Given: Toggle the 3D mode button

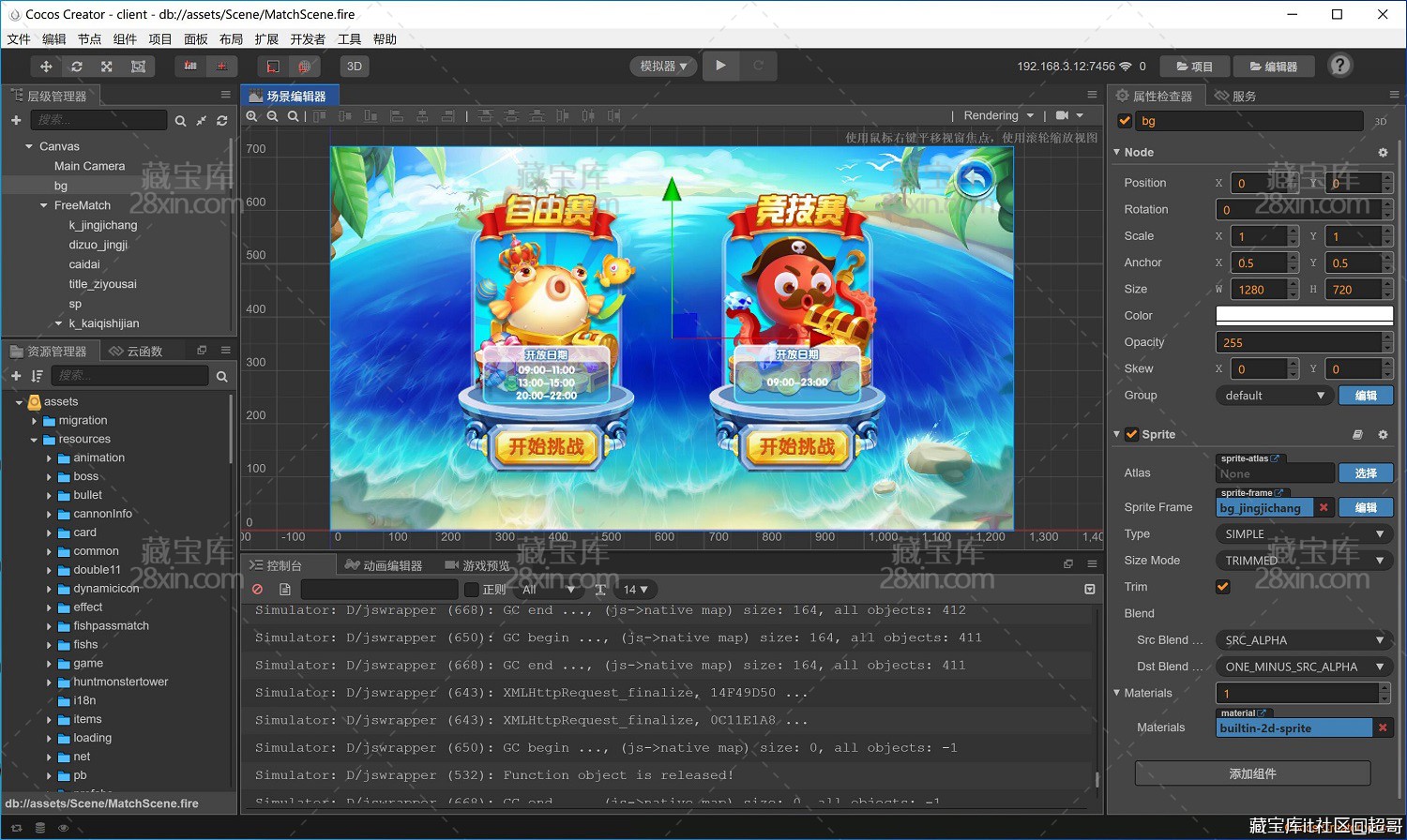Looking at the screenshot, I should [x=355, y=67].
